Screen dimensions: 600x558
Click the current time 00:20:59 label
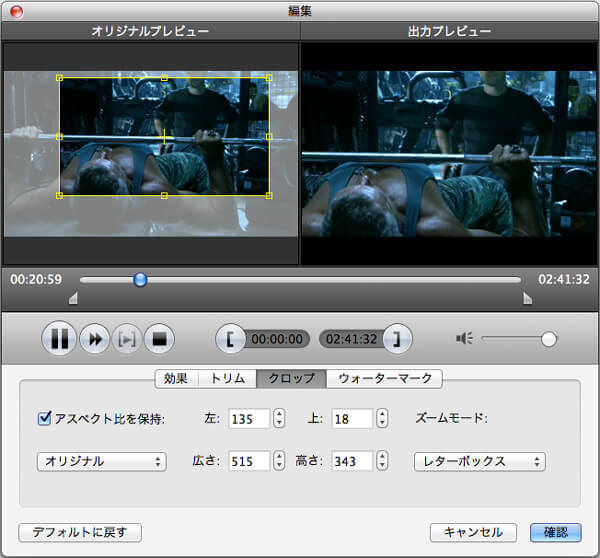pos(36,279)
